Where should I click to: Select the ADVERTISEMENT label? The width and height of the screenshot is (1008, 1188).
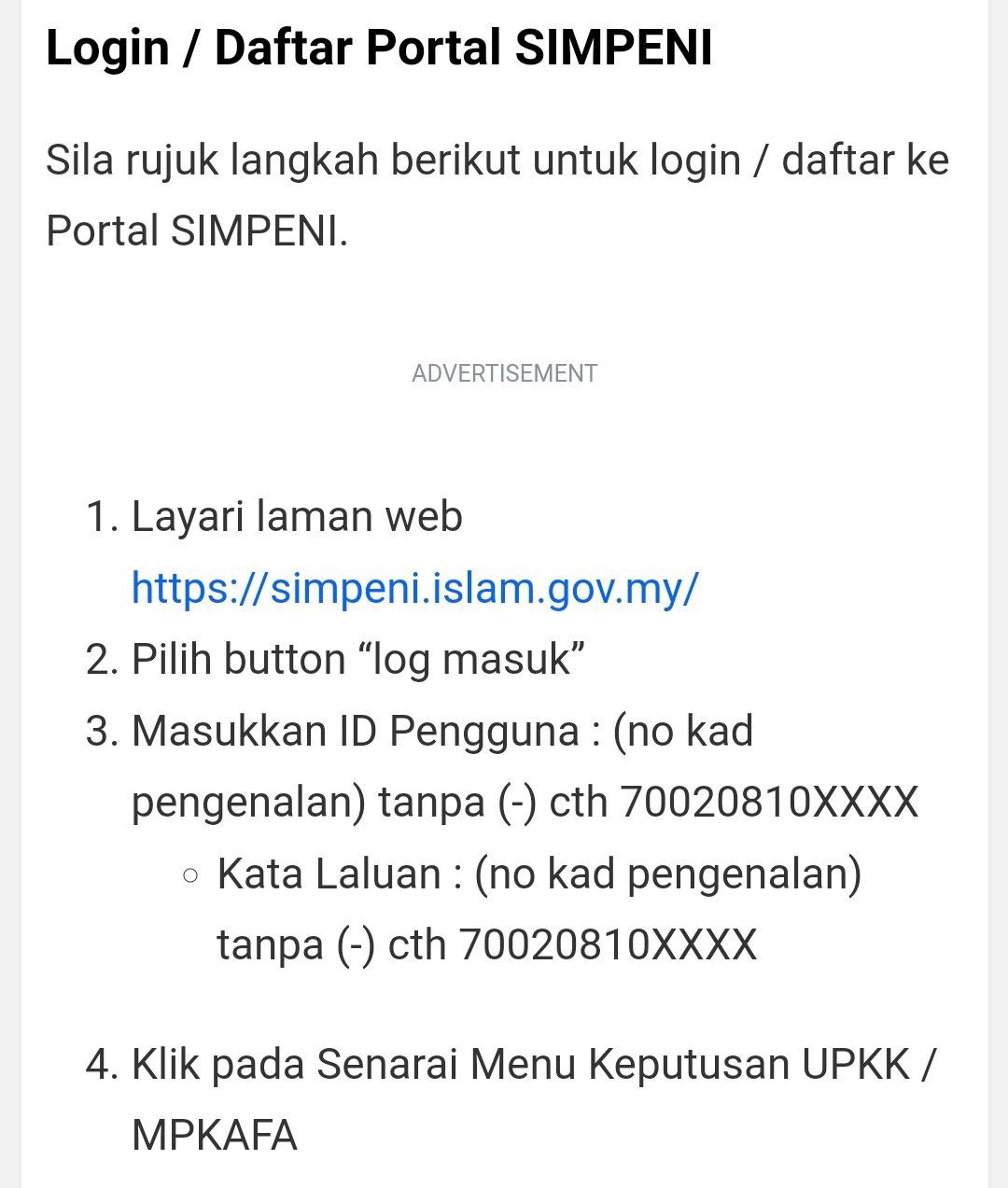(504, 373)
